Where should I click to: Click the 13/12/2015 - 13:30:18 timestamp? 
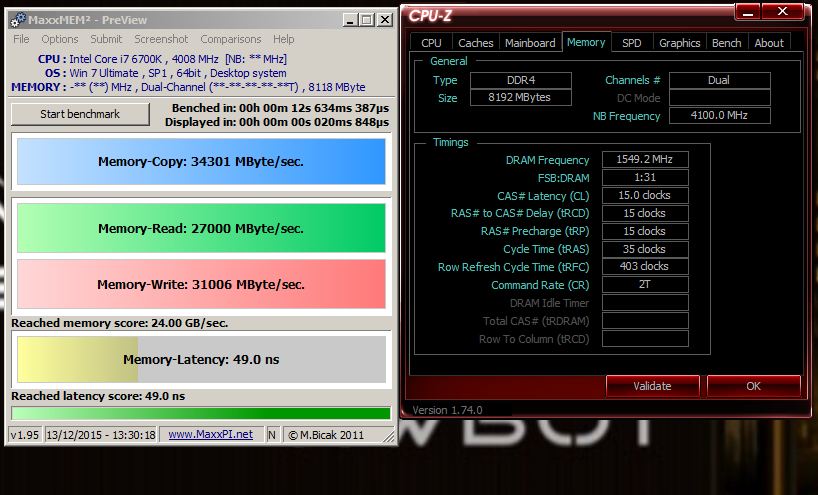pyautogui.click(x=101, y=434)
